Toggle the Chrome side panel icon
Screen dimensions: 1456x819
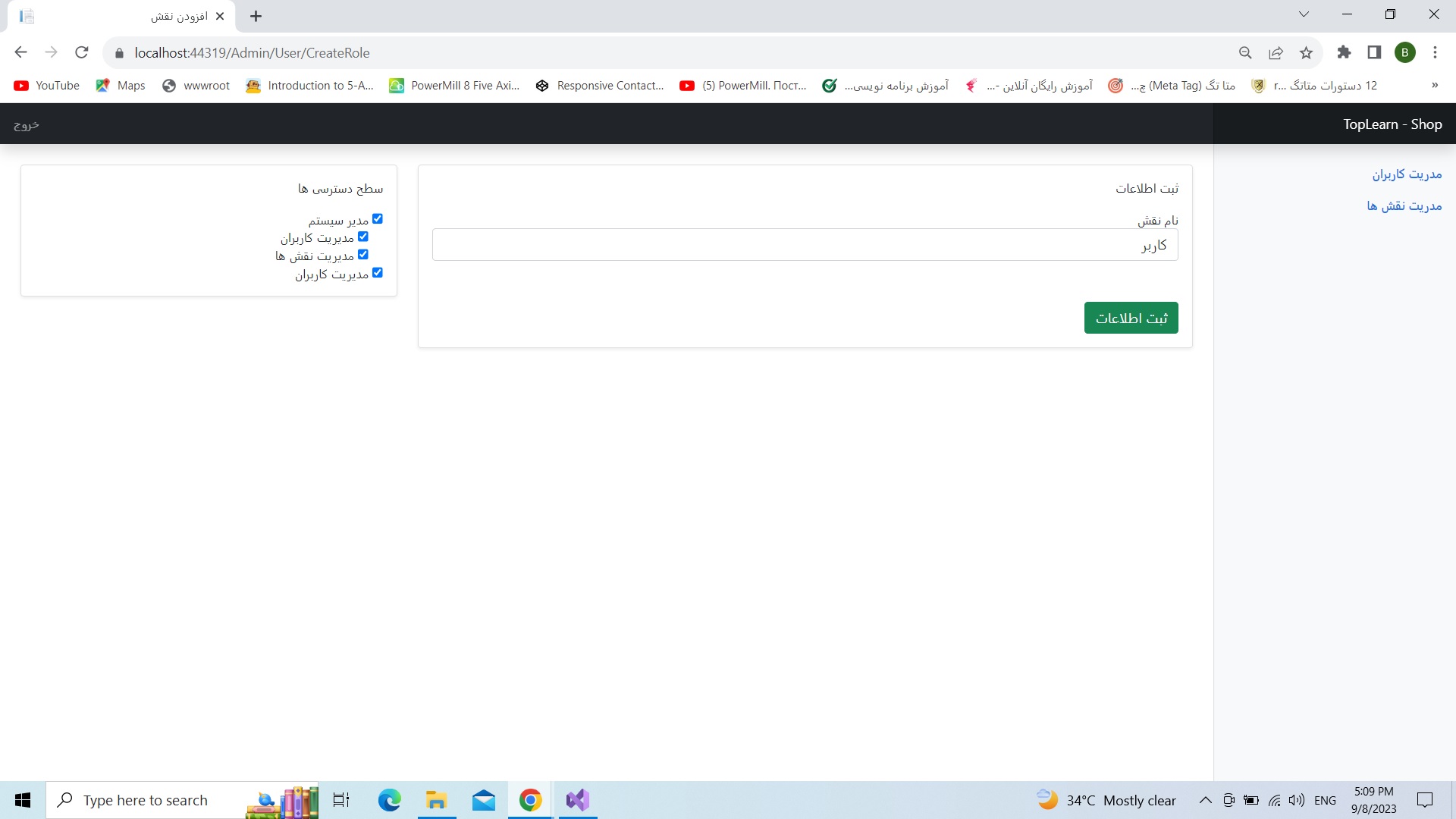point(1374,52)
